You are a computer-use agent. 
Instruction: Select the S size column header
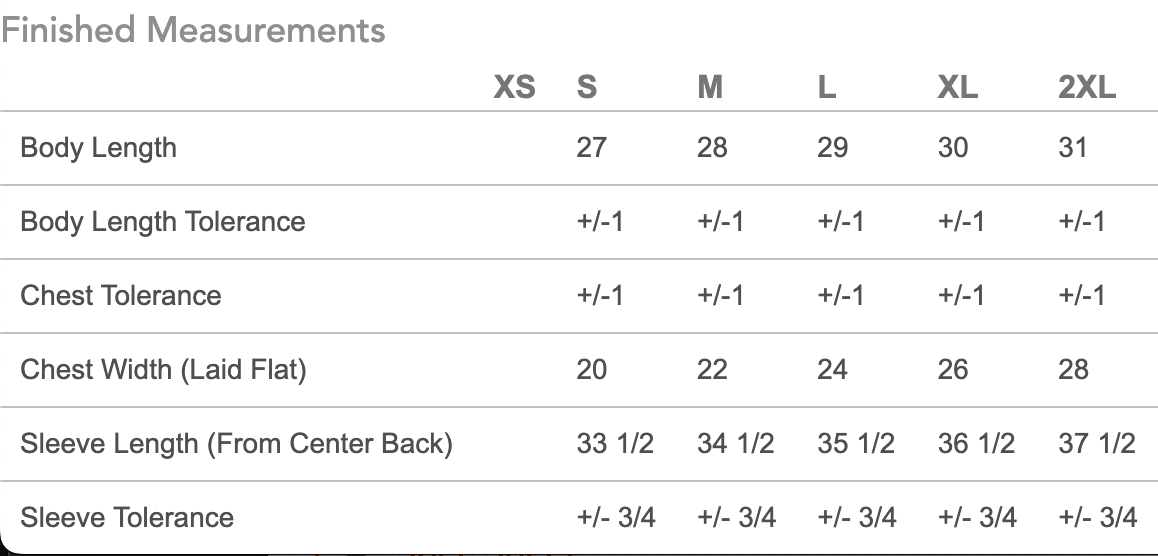[x=586, y=87]
